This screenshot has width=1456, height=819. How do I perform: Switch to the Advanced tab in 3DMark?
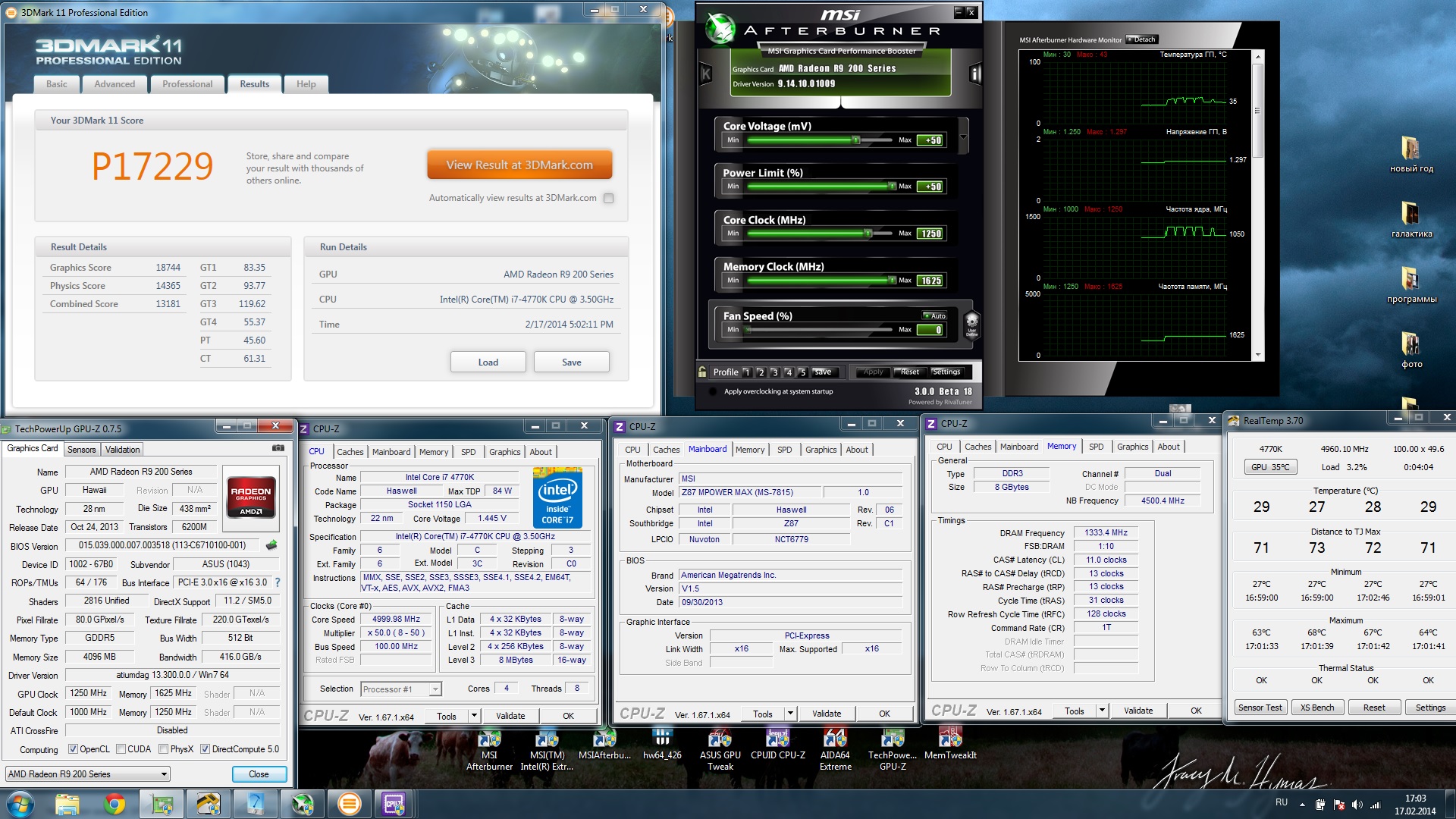tap(115, 84)
